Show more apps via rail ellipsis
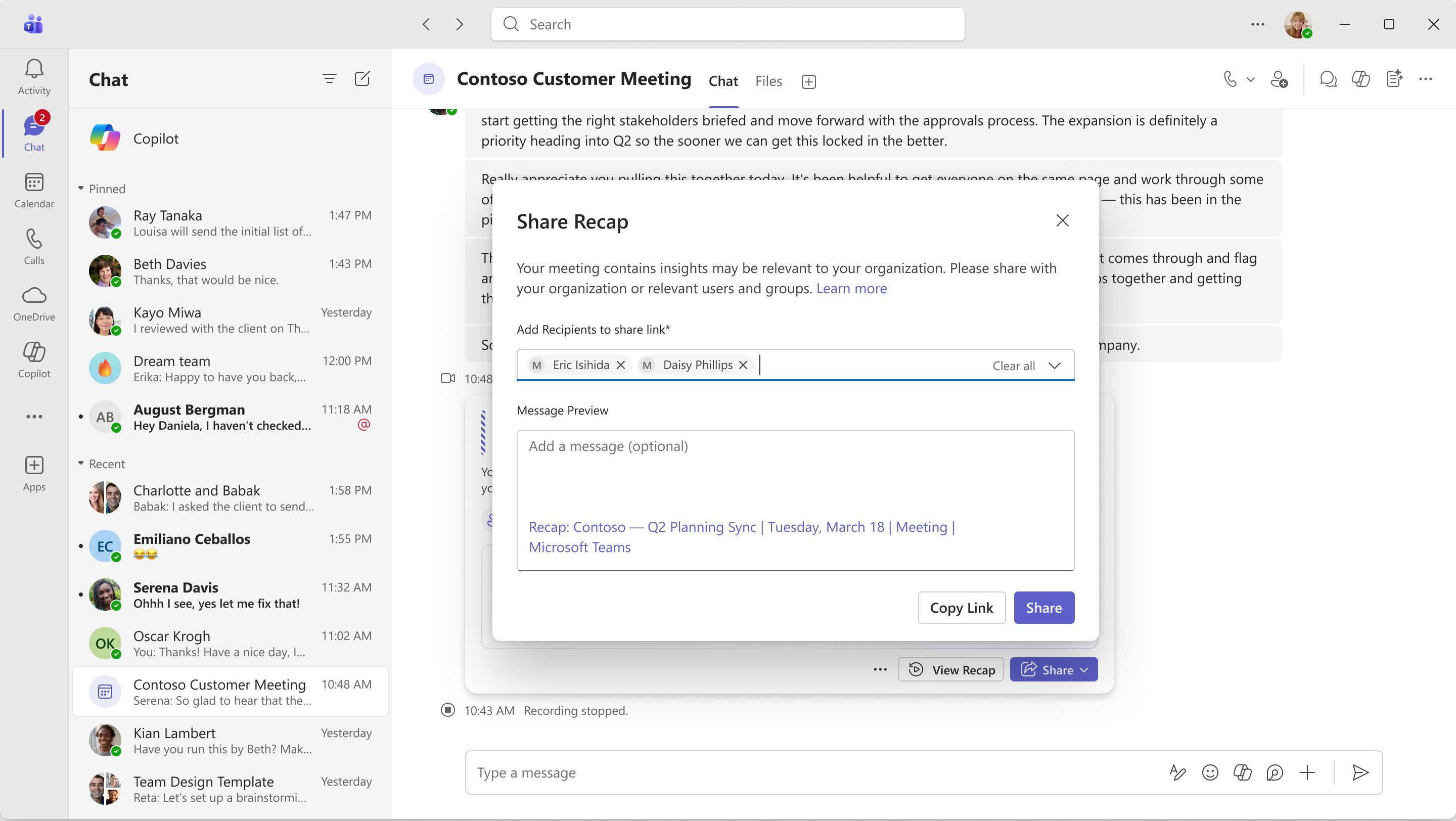The height and width of the screenshot is (821, 1456). pos(34,417)
